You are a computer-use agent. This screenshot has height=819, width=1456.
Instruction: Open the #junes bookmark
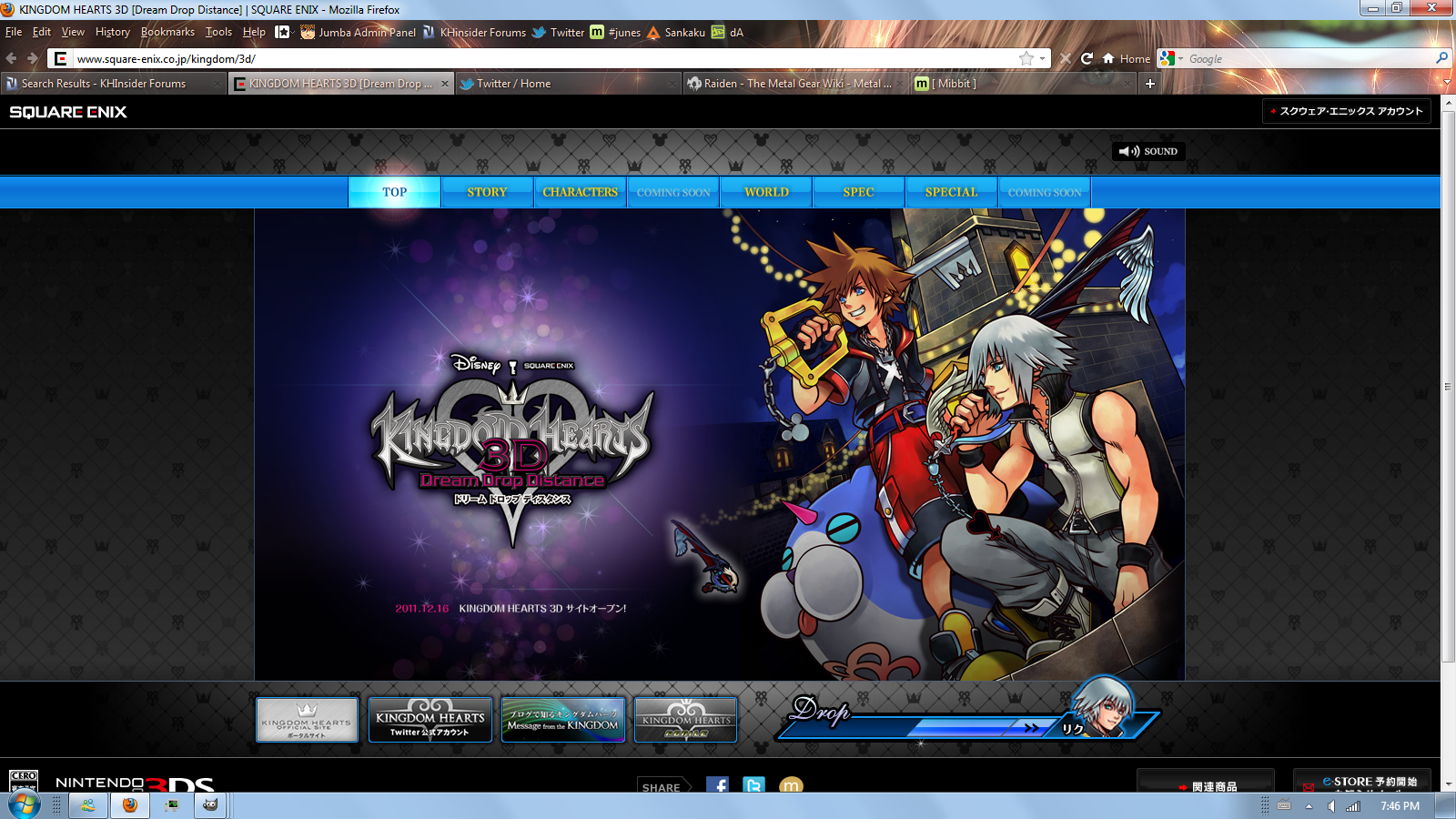click(x=615, y=32)
